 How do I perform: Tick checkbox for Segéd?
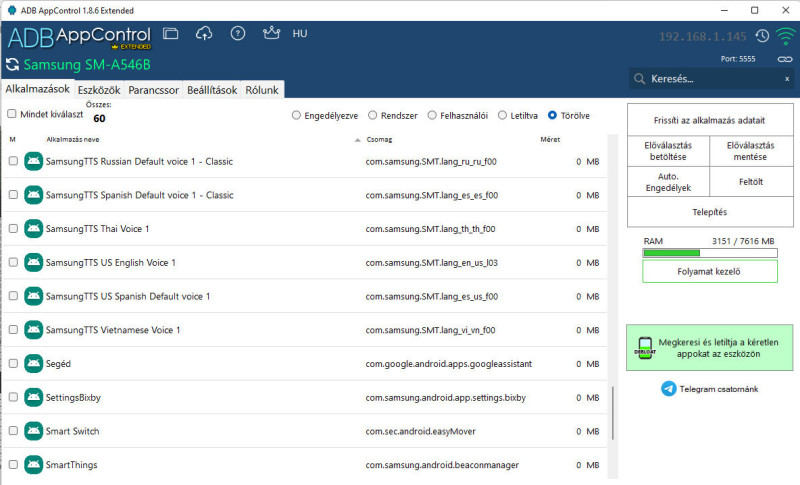[13, 363]
